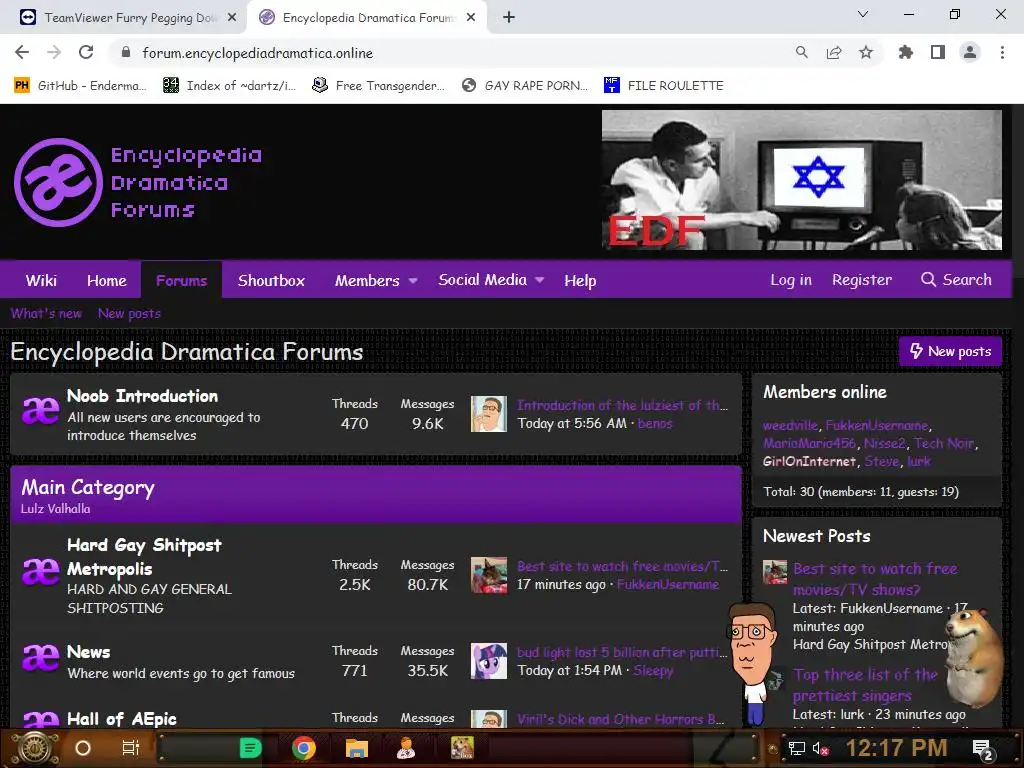Open the Hank Hill avatar in Noob Introduction row

click(488, 414)
